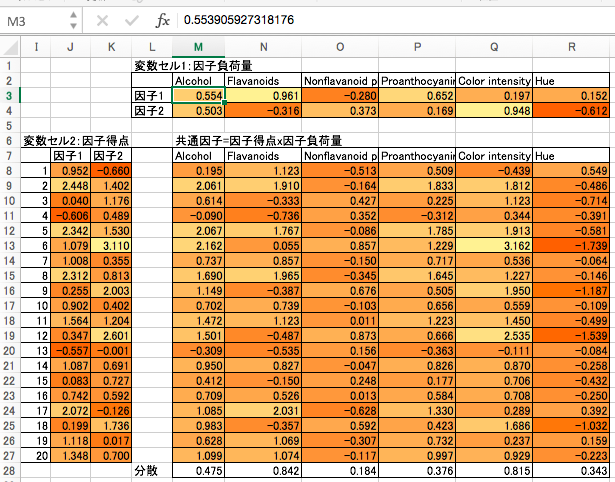The width and height of the screenshot is (615, 482).
Task: Select column Q header
Action: coord(494,47)
